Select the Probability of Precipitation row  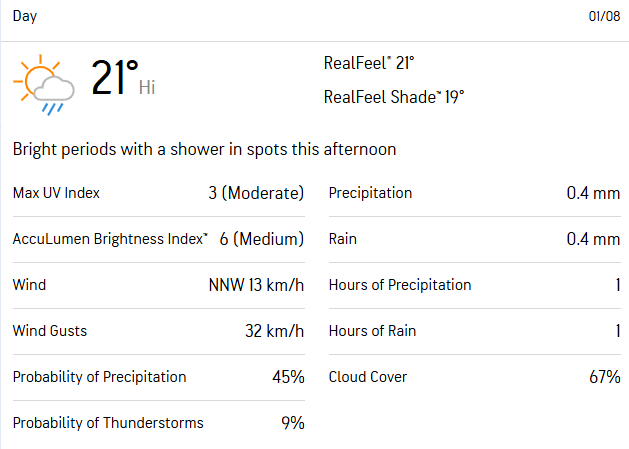(159, 377)
